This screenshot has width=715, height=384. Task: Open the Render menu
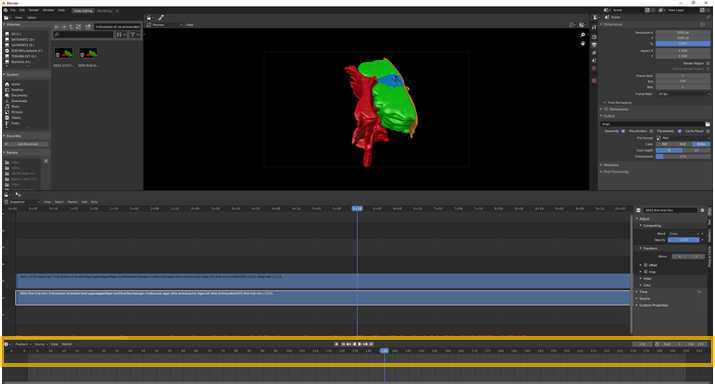tap(33, 10)
